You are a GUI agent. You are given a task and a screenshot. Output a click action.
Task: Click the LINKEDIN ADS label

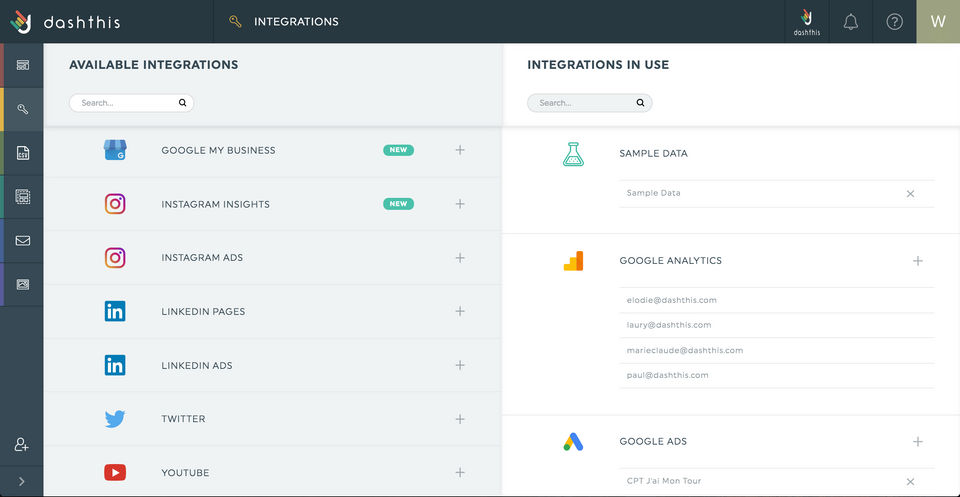pos(197,365)
